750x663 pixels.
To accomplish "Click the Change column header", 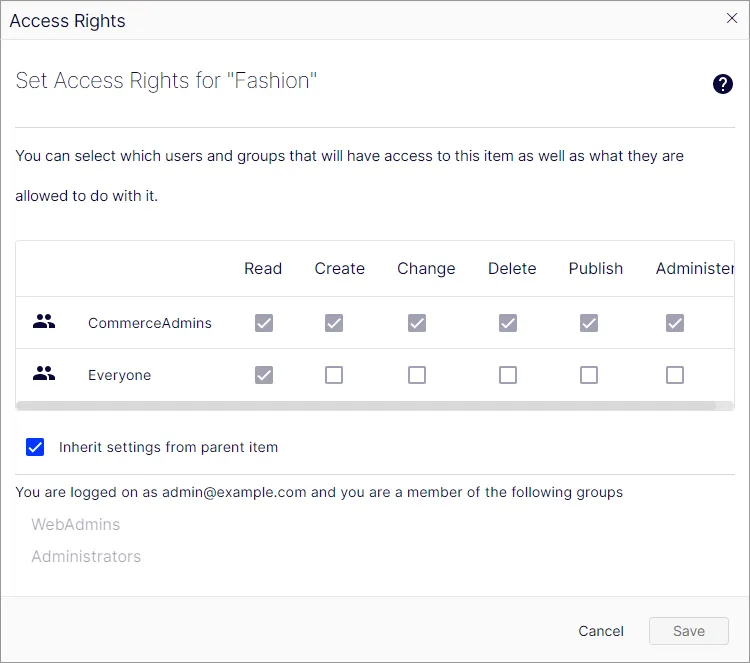I will pyautogui.click(x=426, y=268).
